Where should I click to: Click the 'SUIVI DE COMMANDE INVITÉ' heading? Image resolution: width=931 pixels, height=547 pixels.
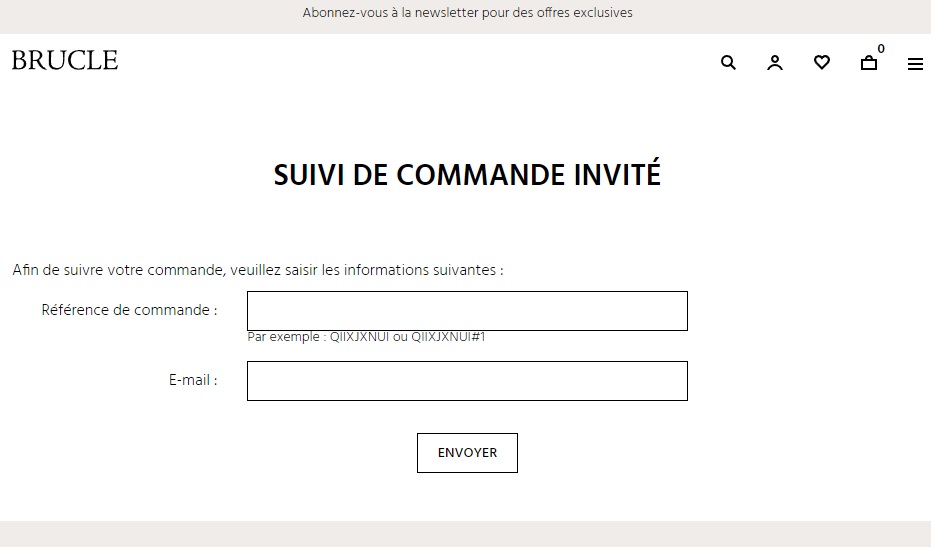467,175
